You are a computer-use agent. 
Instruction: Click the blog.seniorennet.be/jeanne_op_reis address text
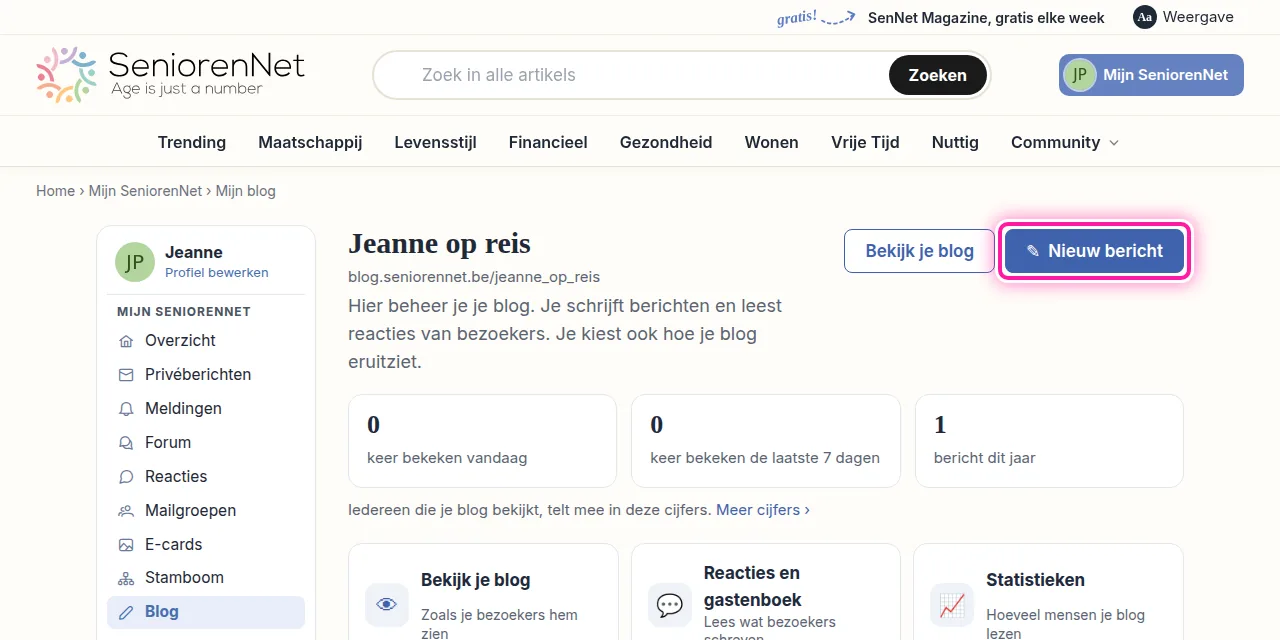(474, 277)
